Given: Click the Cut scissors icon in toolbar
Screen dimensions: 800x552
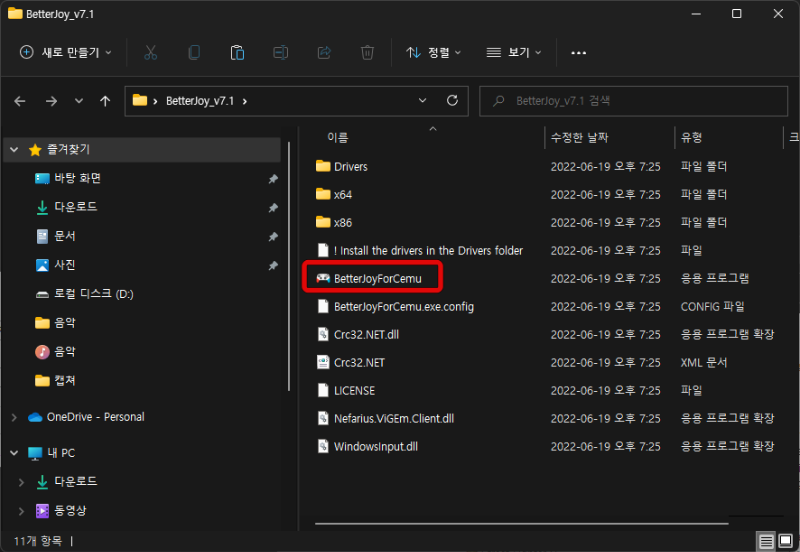Looking at the screenshot, I should point(151,53).
